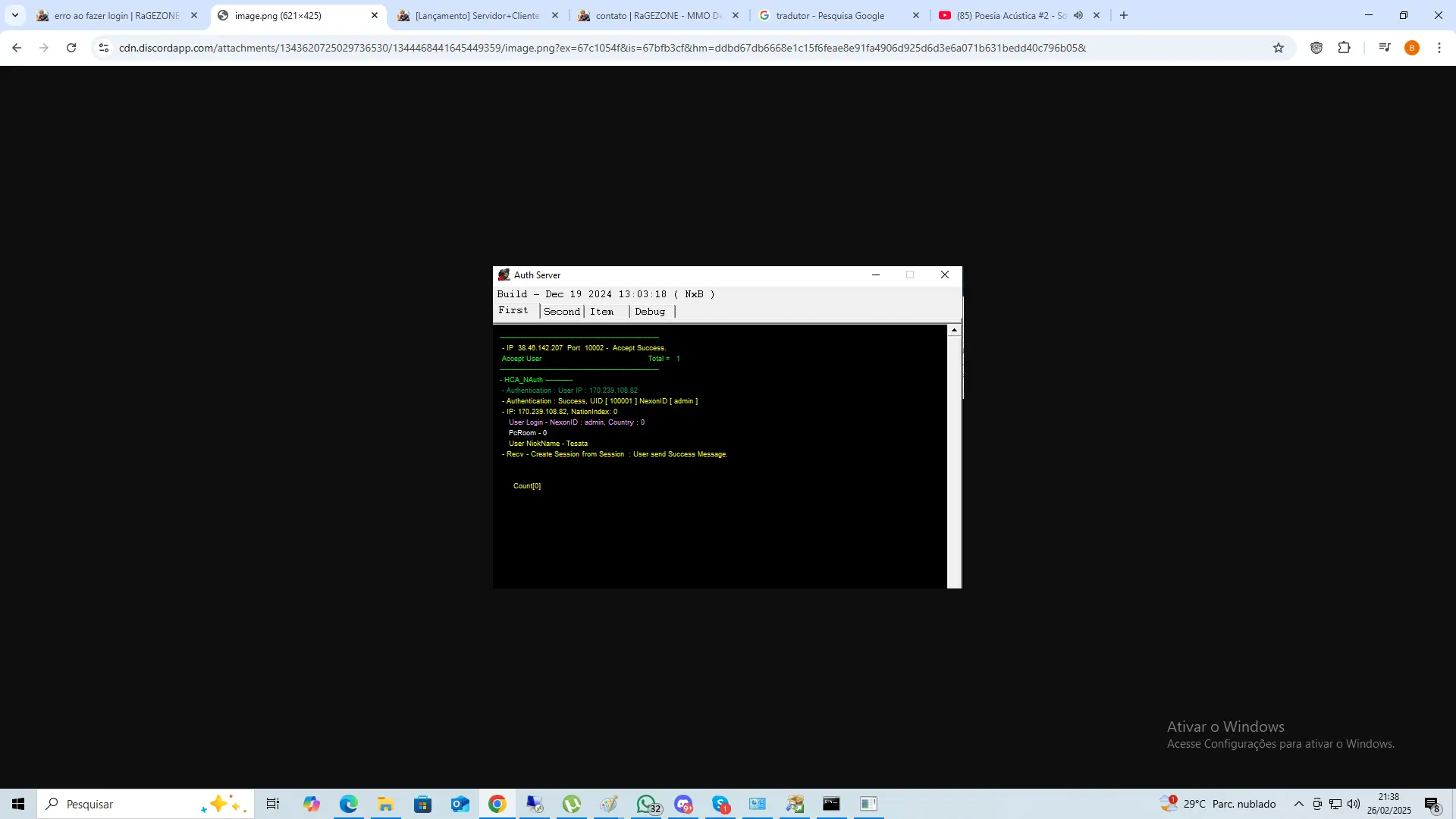Close the 'erro ao fazer login' tab
This screenshot has height=819, width=1456.
194,15
